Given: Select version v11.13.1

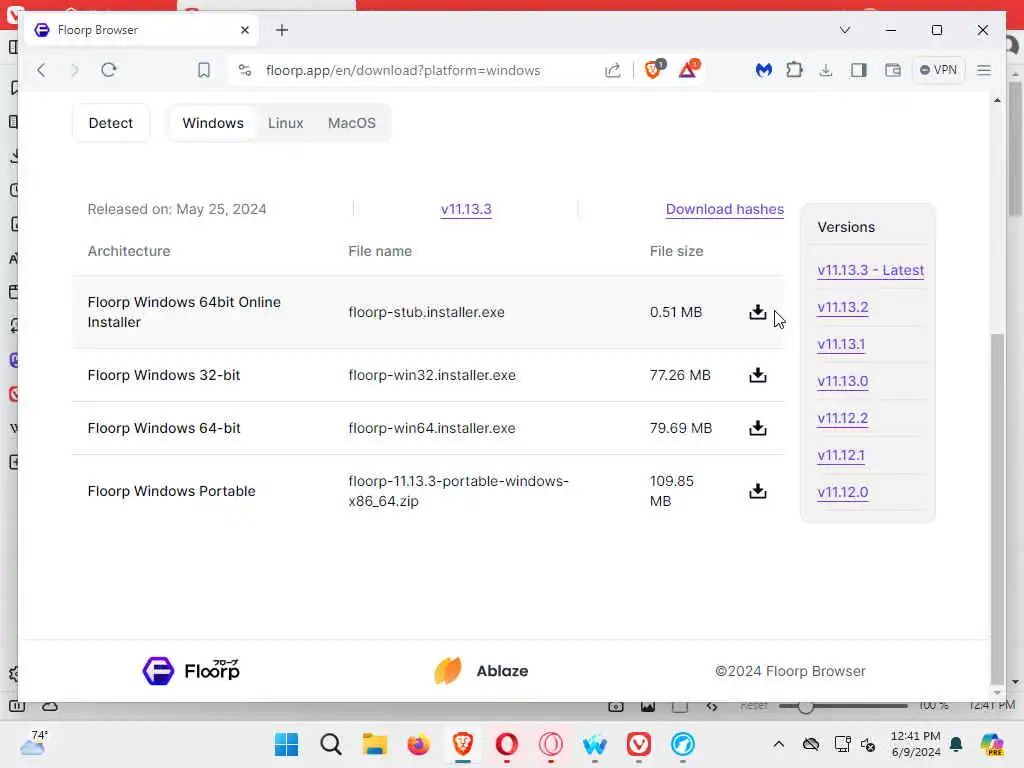Looking at the screenshot, I should tap(841, 344).
